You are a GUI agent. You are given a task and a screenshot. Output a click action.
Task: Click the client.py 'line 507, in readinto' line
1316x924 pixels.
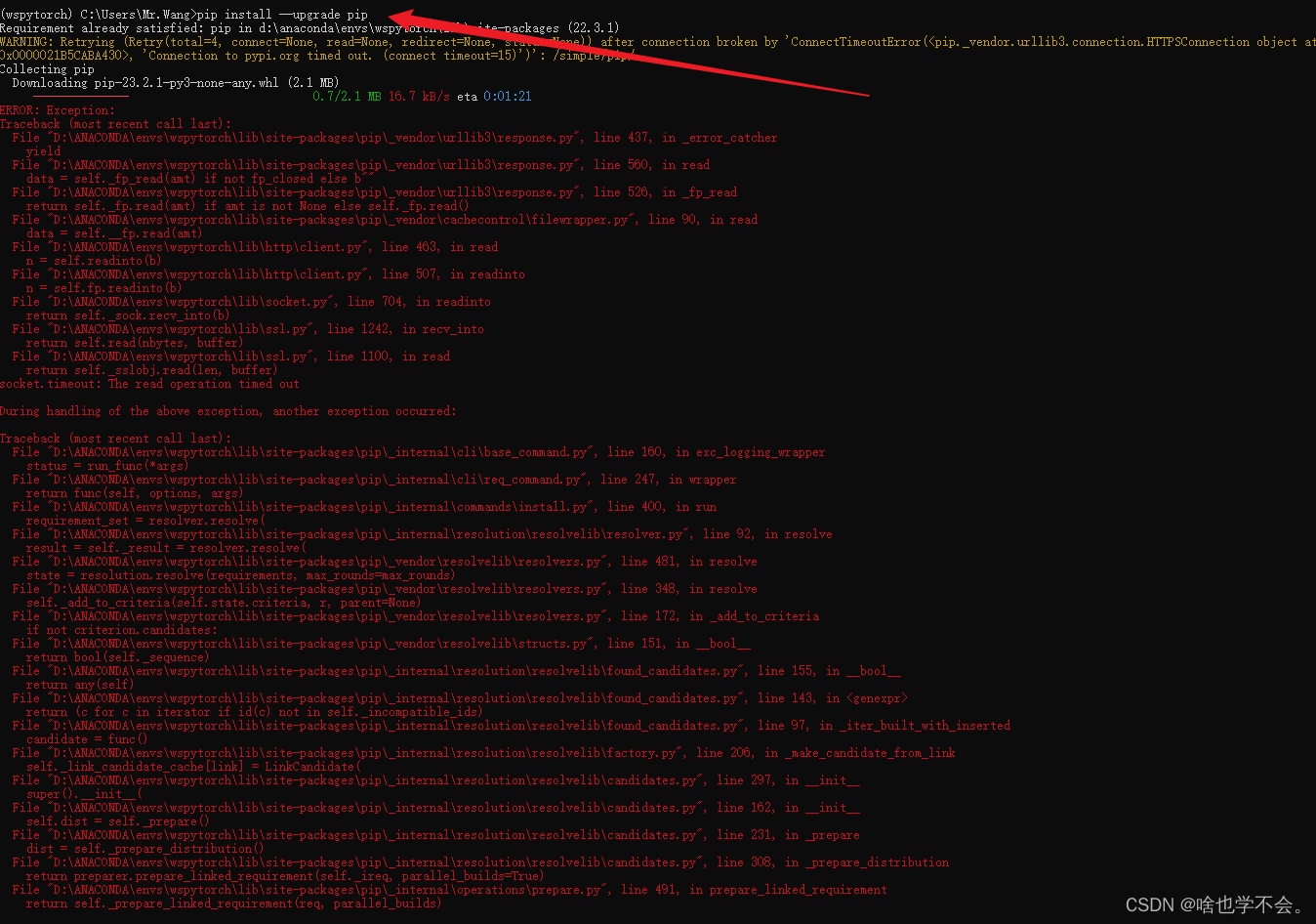click(269, 274)
